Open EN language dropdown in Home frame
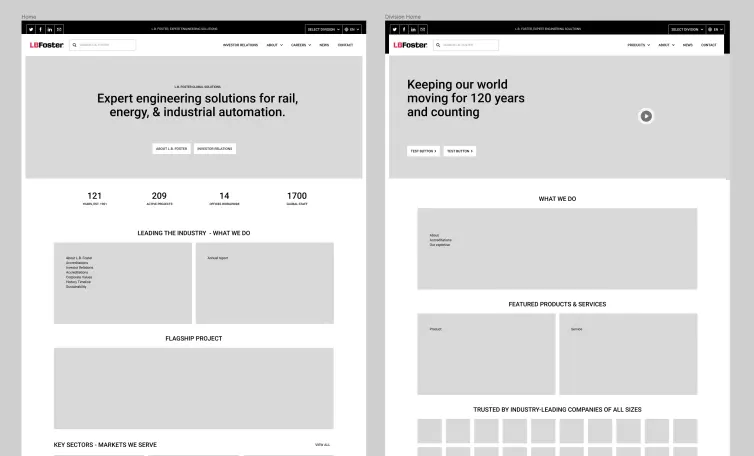The width and height of the screenshot is (754, 456). 352,29
